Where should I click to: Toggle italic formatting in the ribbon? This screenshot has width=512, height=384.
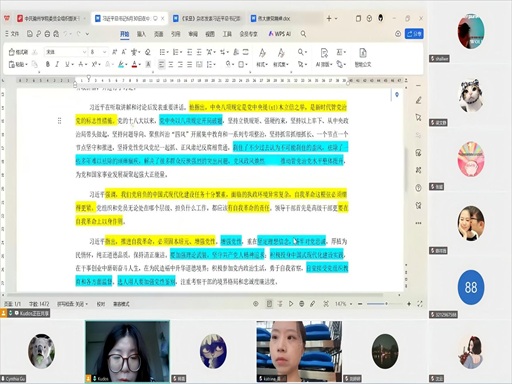coord(57,64)
